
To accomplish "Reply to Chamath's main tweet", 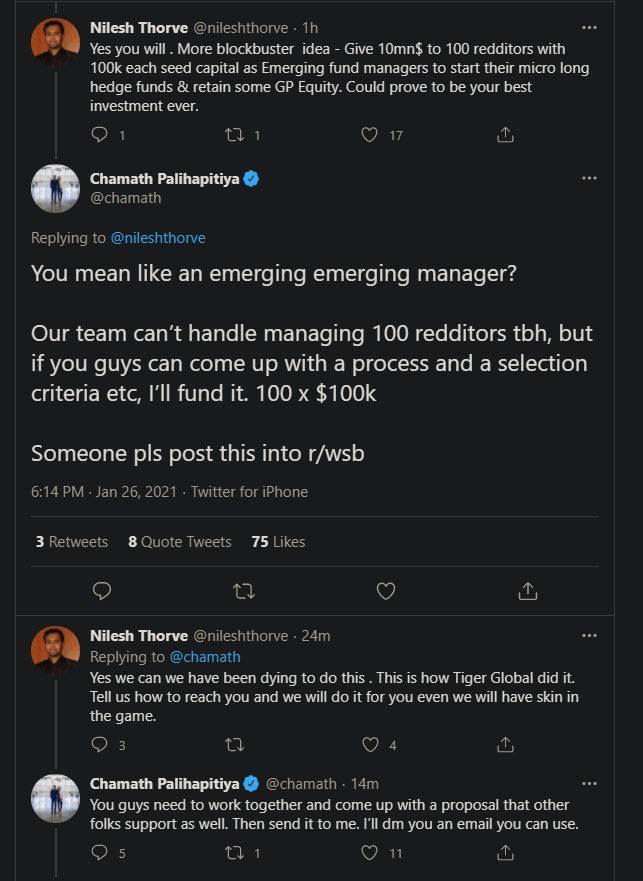I will 101,591.
